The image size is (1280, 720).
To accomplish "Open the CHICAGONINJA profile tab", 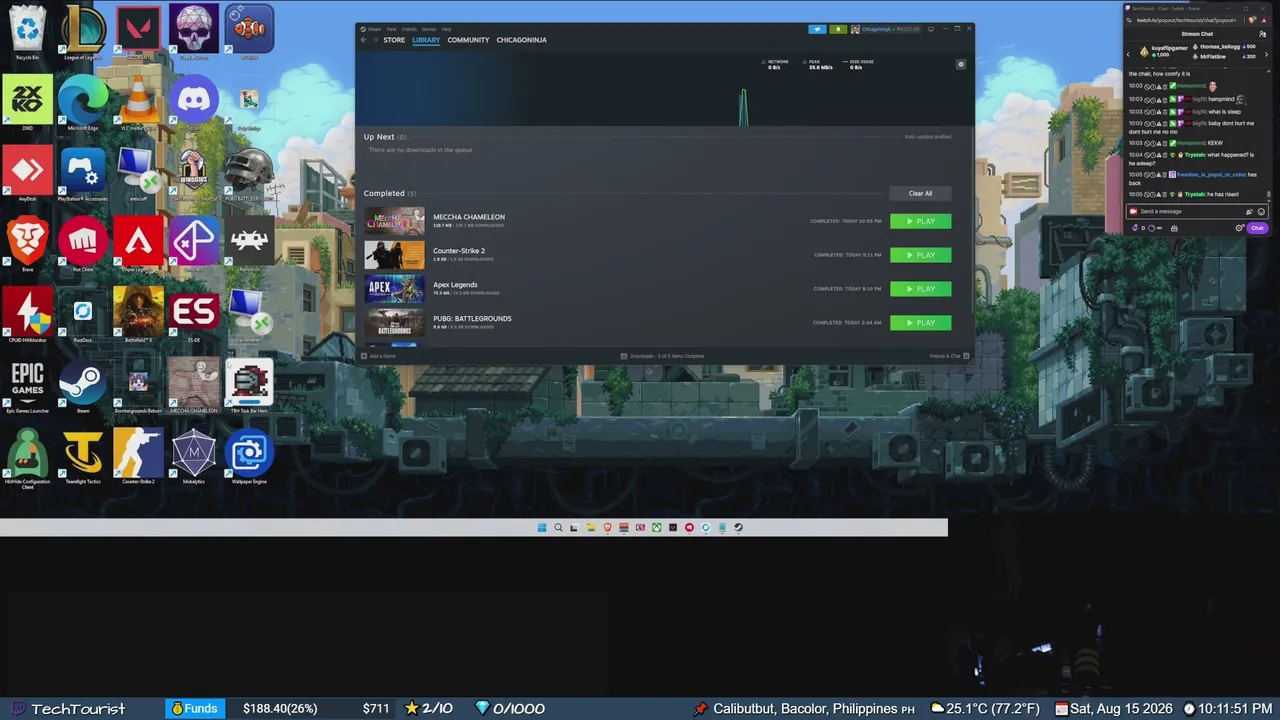I will tap(521, 40).
